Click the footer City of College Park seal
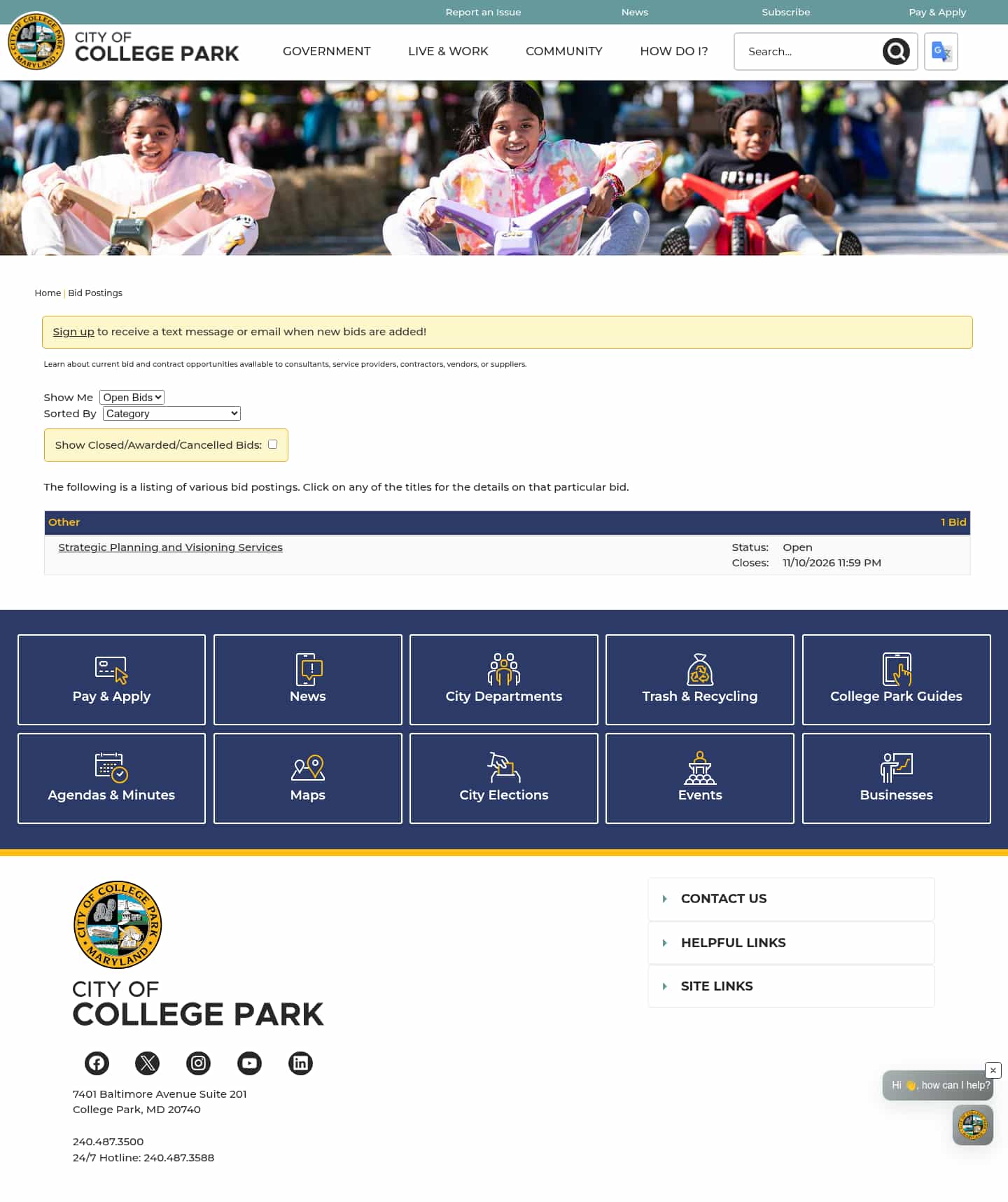 [x=118, y=924]
